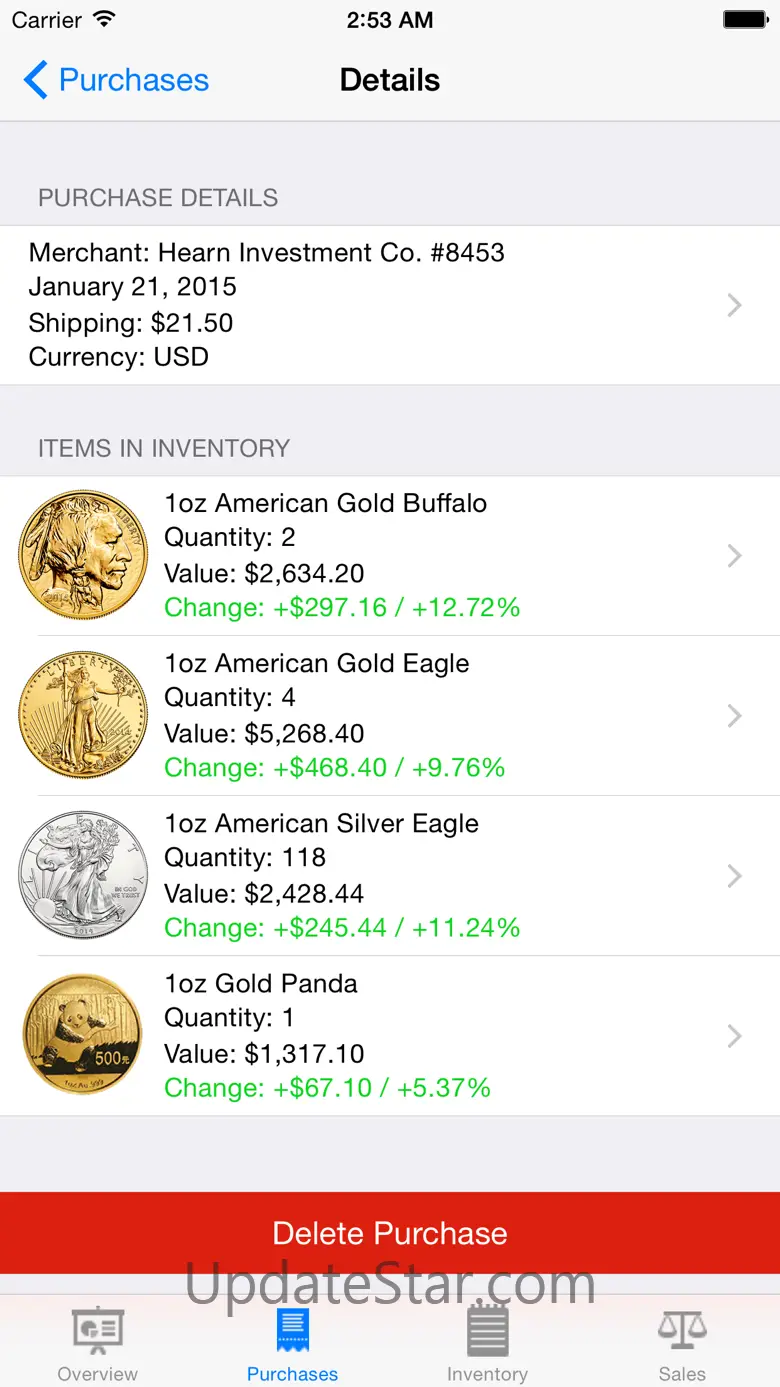Screen dimensions: 780x1387
Task: Tap the Overview tab icon
Action: coord(98,1332)
